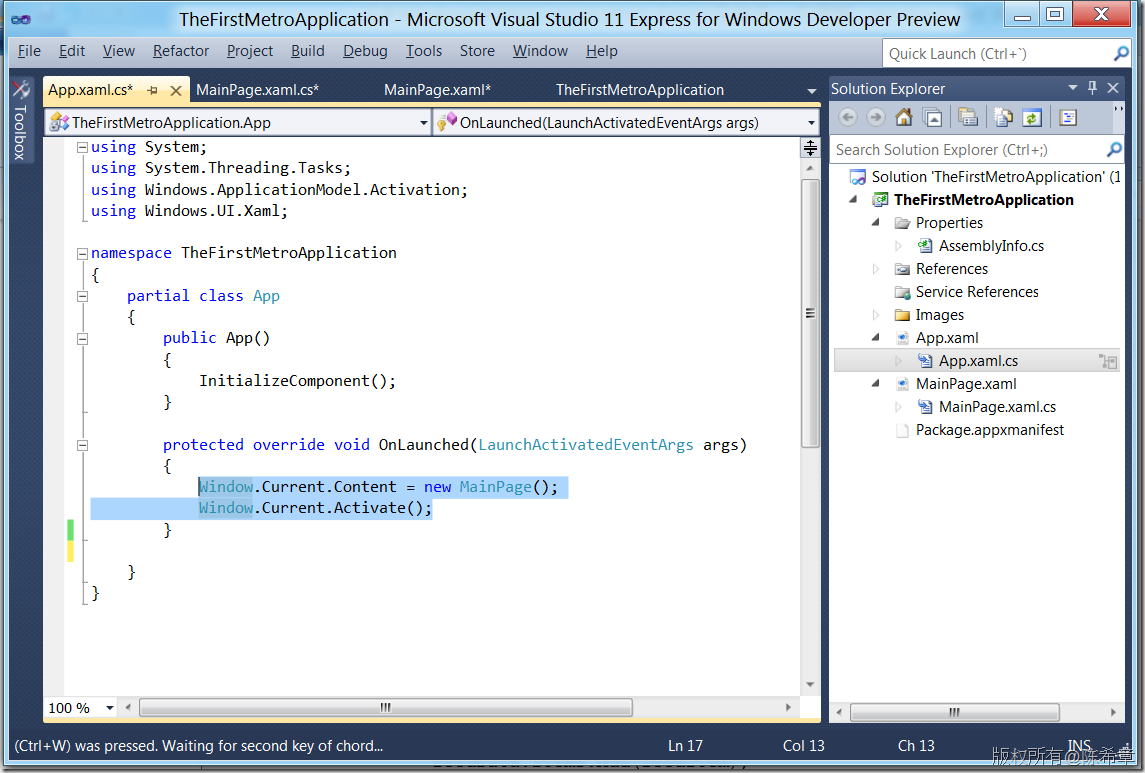Collapse the namespace TheFirstMetroApplication outline box
This screenshot has width=1145, height=773.
coord(83,254)
